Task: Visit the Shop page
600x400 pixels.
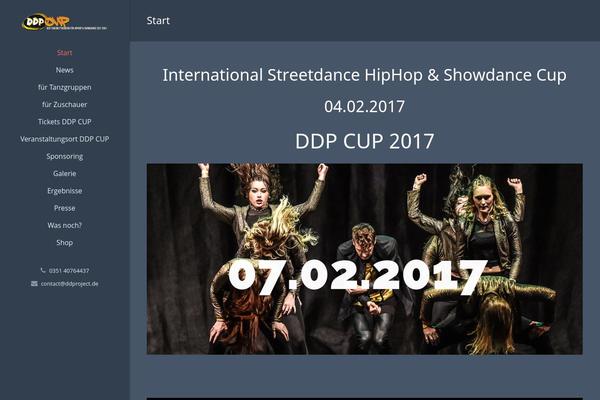Action: pos(64,243)
